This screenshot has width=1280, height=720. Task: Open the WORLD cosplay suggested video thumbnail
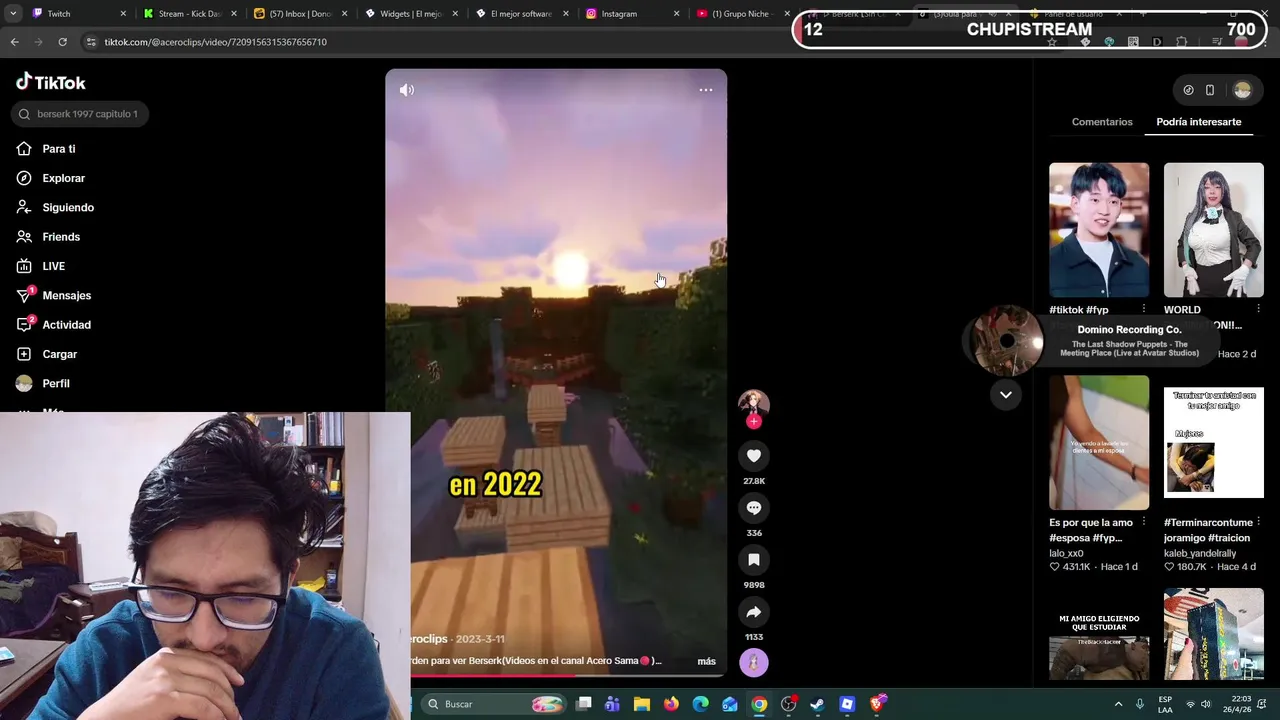(1214, 230)
